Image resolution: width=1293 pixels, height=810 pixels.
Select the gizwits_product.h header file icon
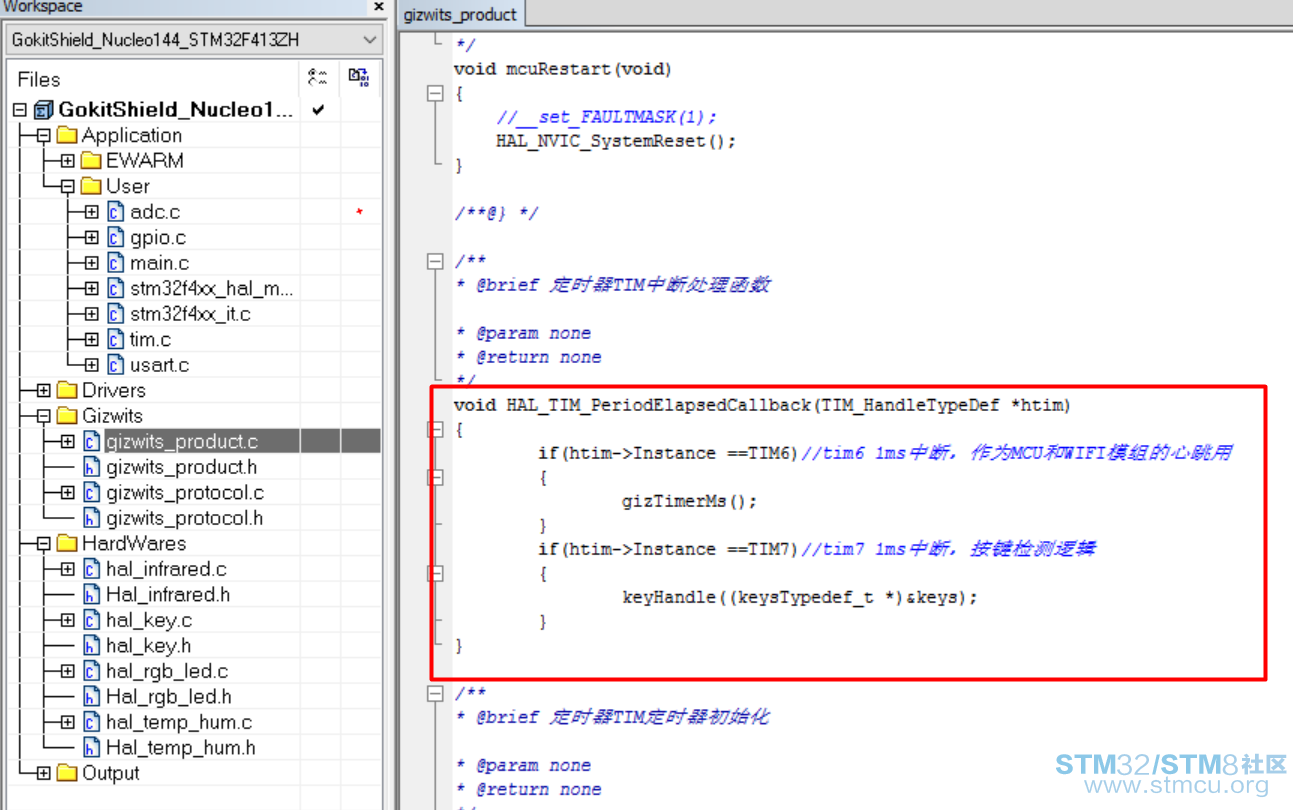click(x=91, y=467)
